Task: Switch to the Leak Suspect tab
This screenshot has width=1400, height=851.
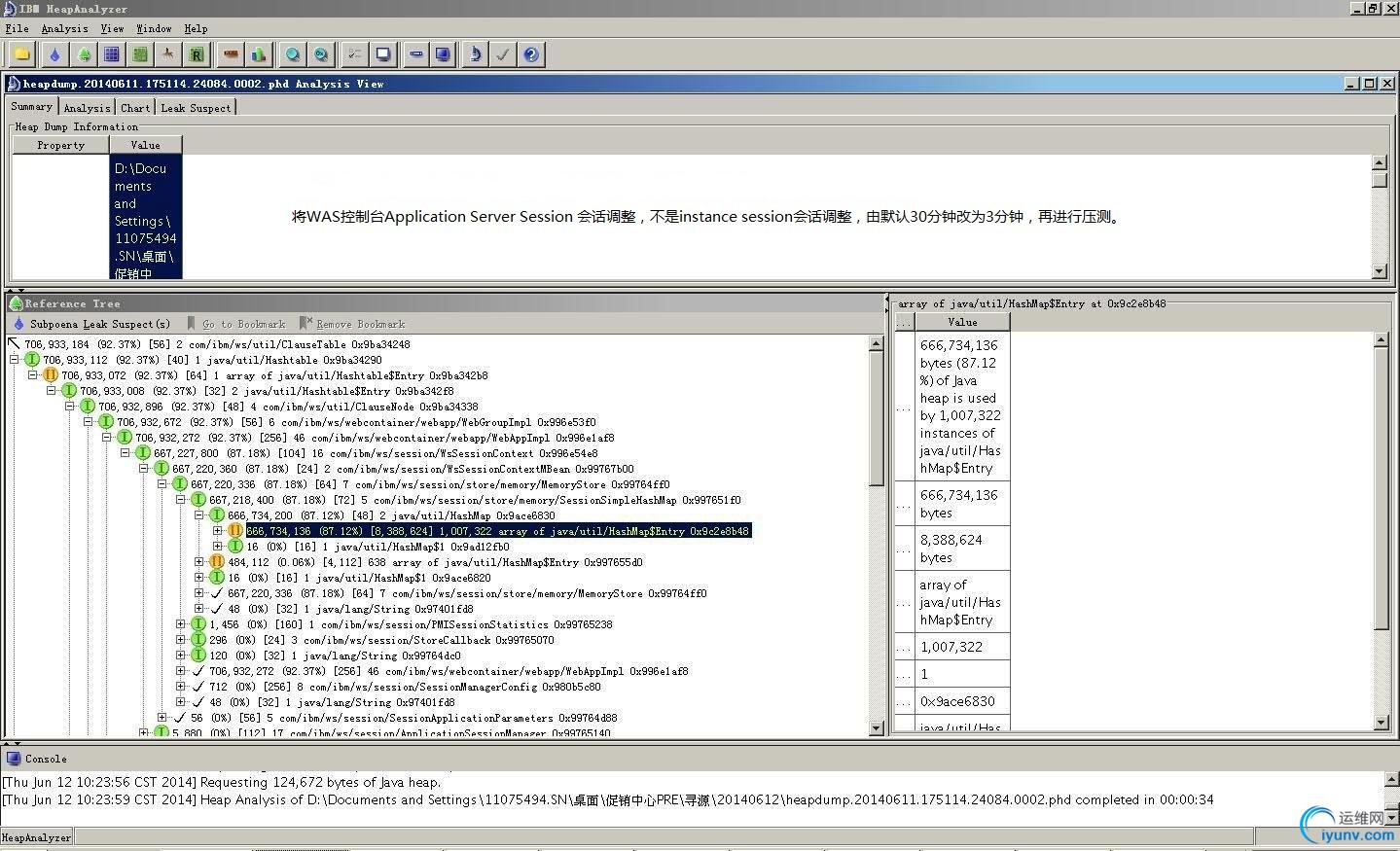Action: [196, 108]
